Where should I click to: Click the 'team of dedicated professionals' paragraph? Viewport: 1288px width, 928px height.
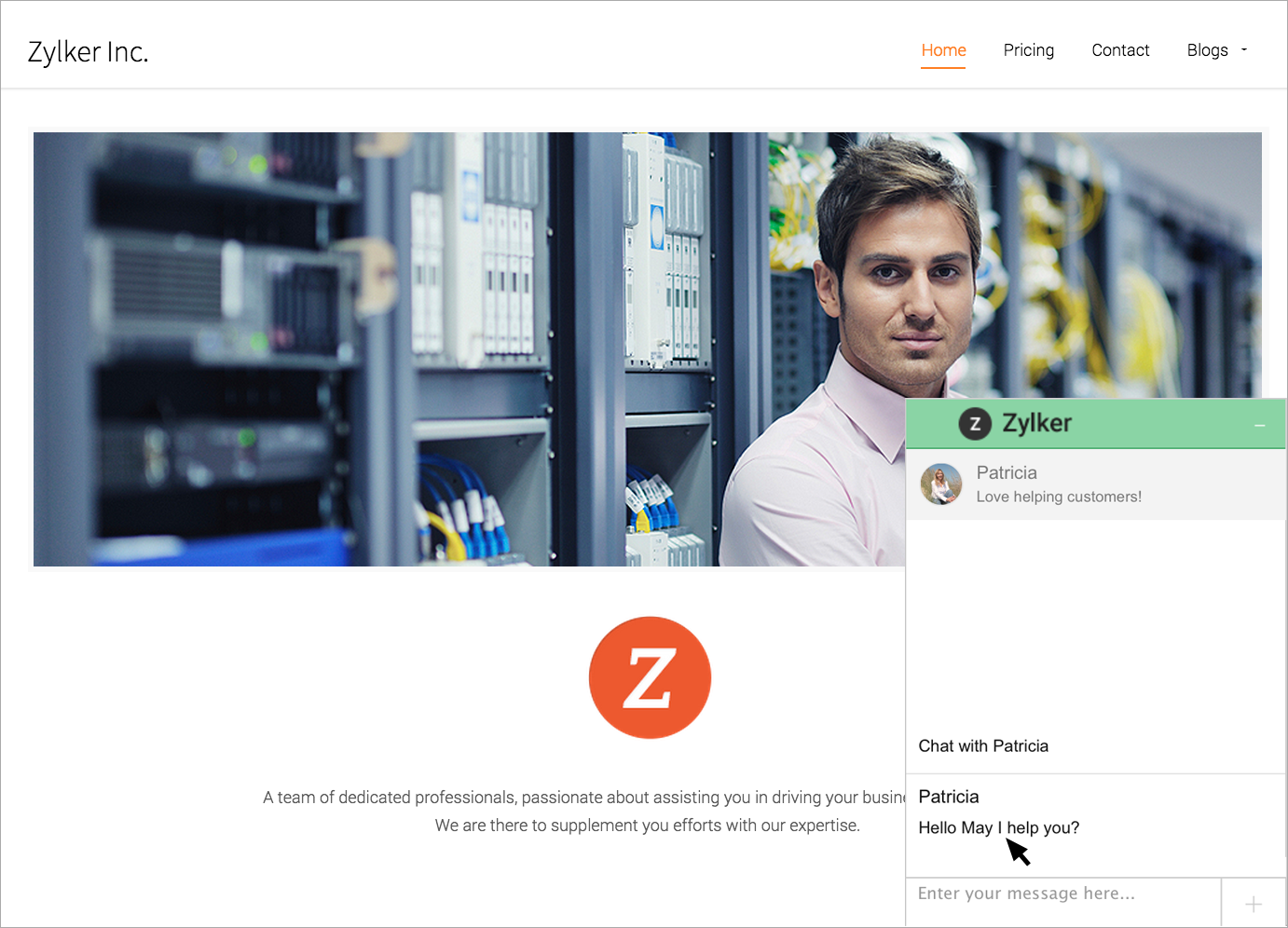583,811
